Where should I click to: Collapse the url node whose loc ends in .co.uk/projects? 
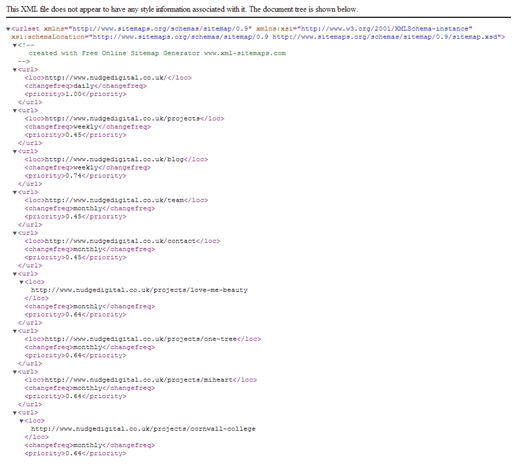click(x=15, y=111)
